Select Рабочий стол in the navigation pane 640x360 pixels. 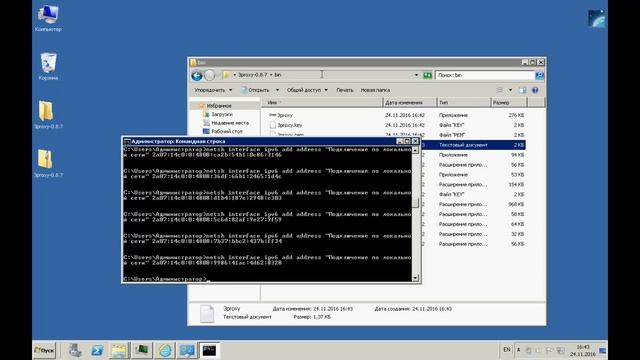[222, 131]
